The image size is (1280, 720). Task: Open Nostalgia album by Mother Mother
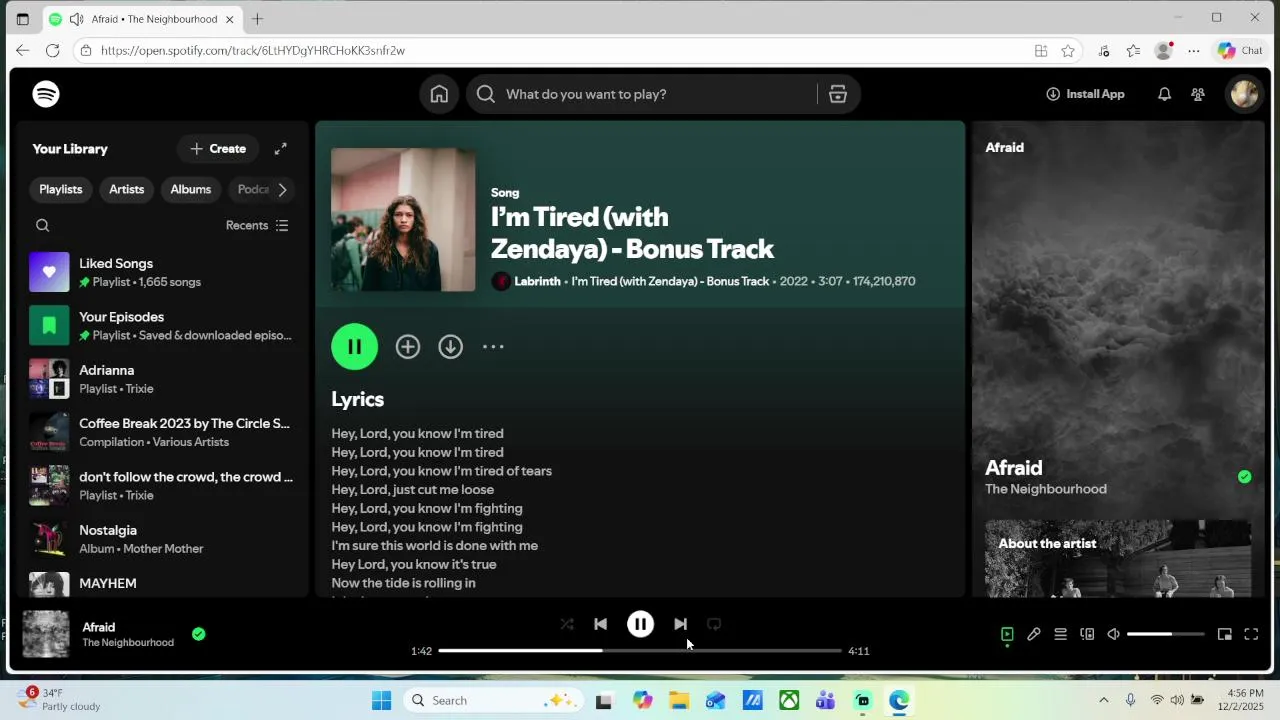pyautogui.click(x=160, y=539)
